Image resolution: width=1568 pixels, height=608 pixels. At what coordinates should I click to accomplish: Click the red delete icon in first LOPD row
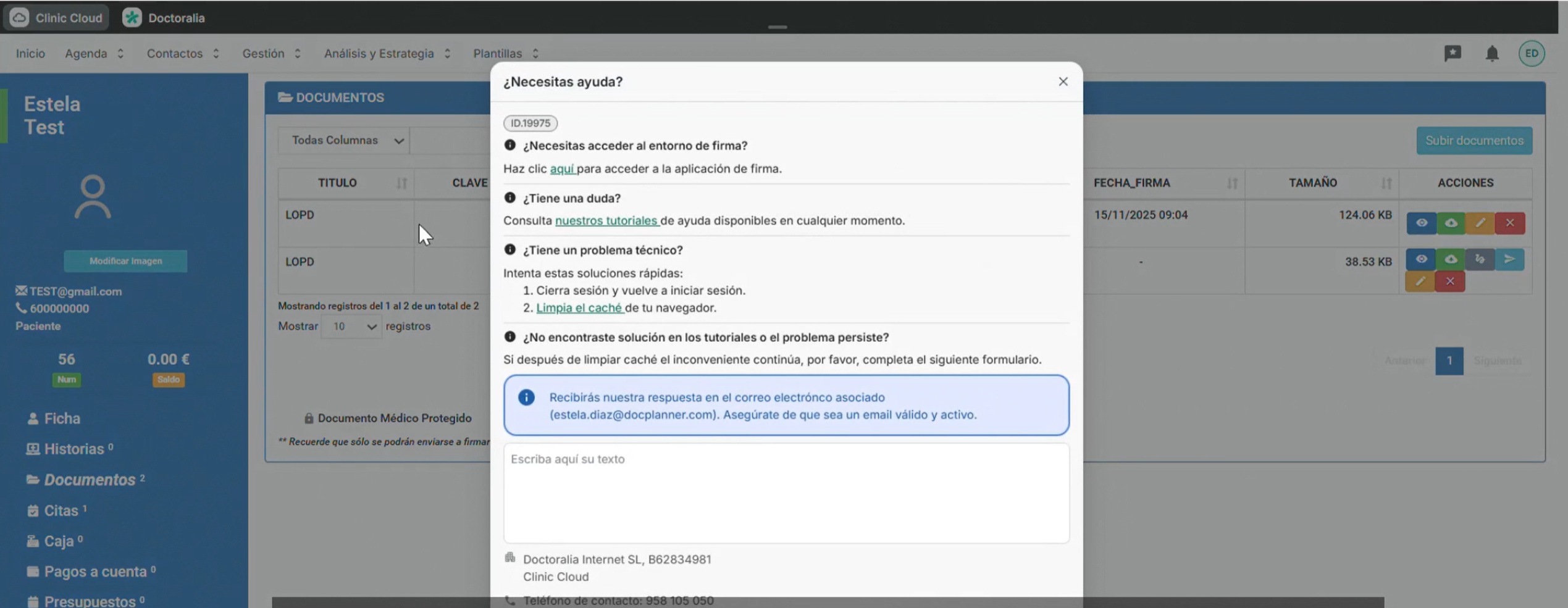(x=1510, y=223)
